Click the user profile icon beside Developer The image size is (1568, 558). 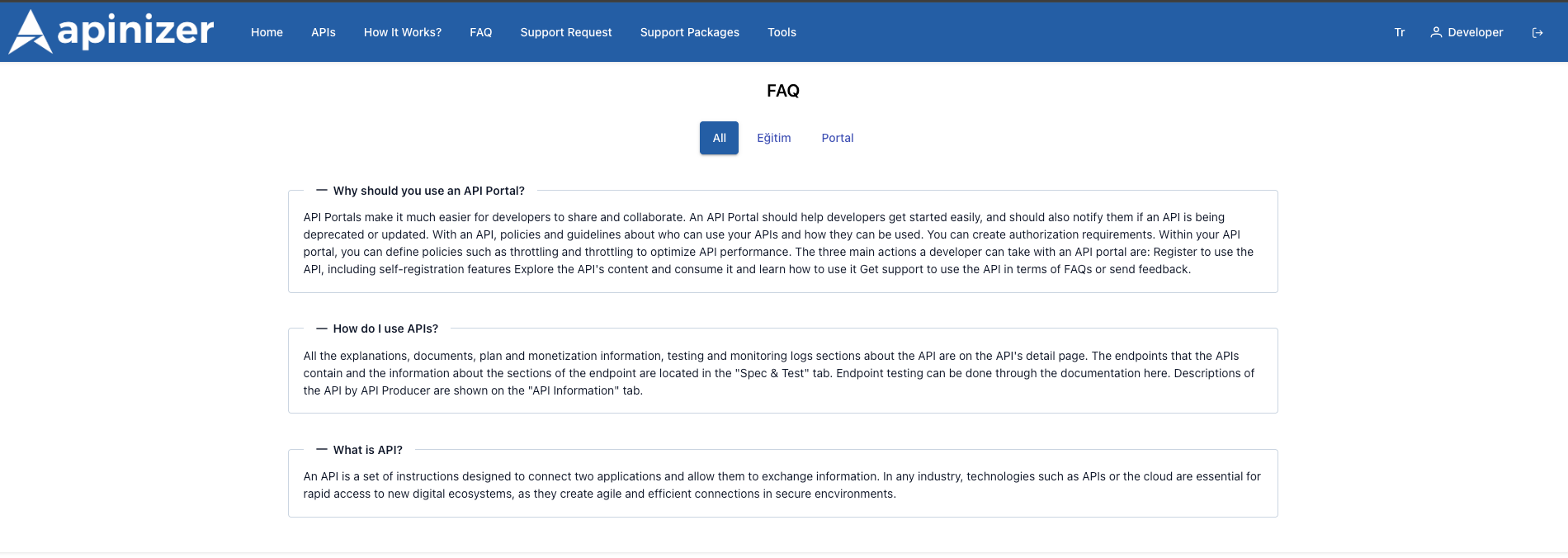point(1436,32)
